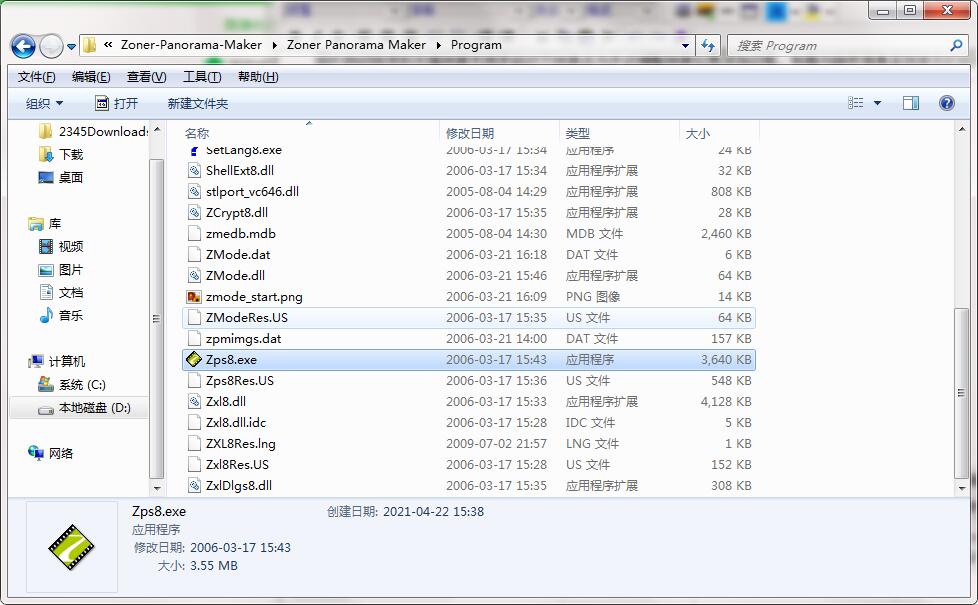Select zmedb.mdb file name

[x=241, y=234]
